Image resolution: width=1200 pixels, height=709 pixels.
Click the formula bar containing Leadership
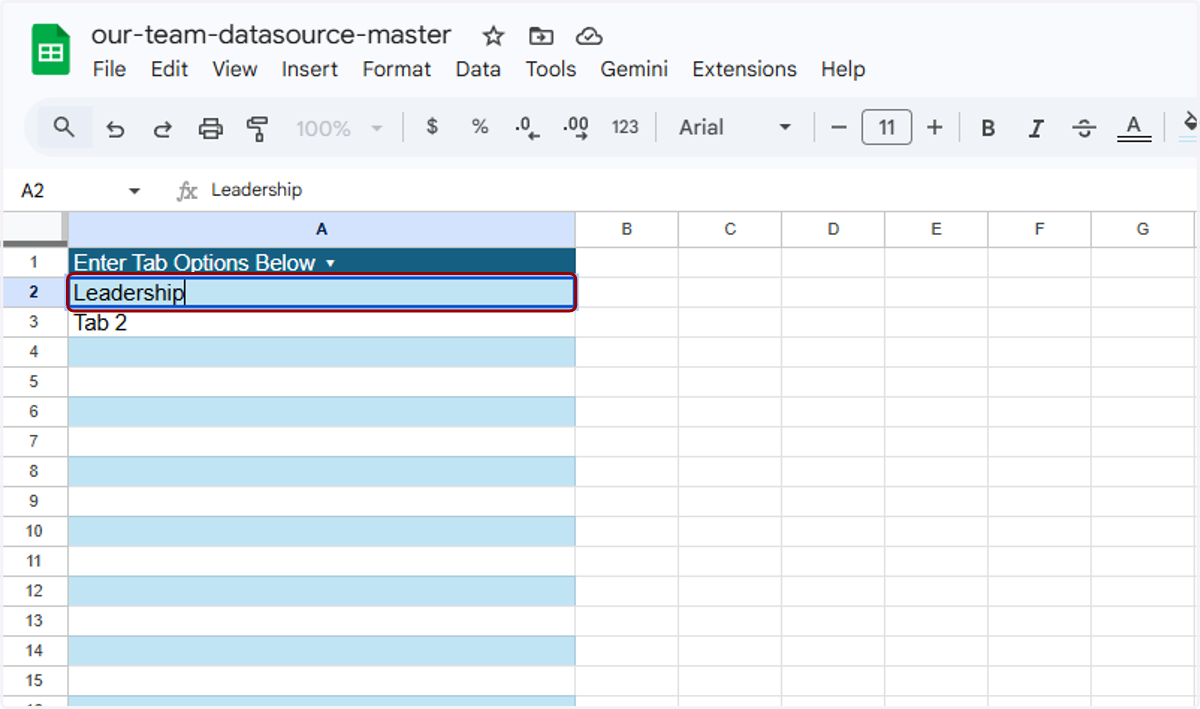pyautogui.click(x=700, y=190)
